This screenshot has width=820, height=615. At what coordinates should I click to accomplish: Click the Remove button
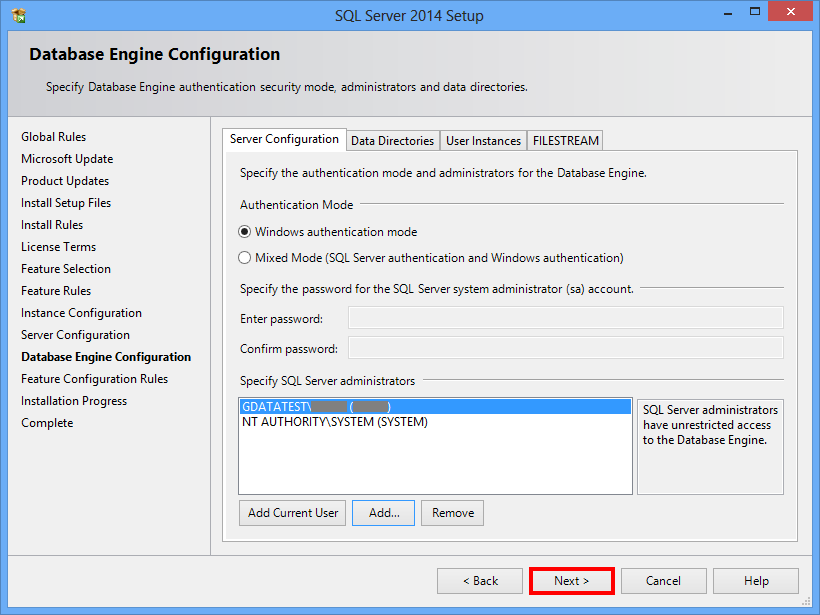(452, 513)
